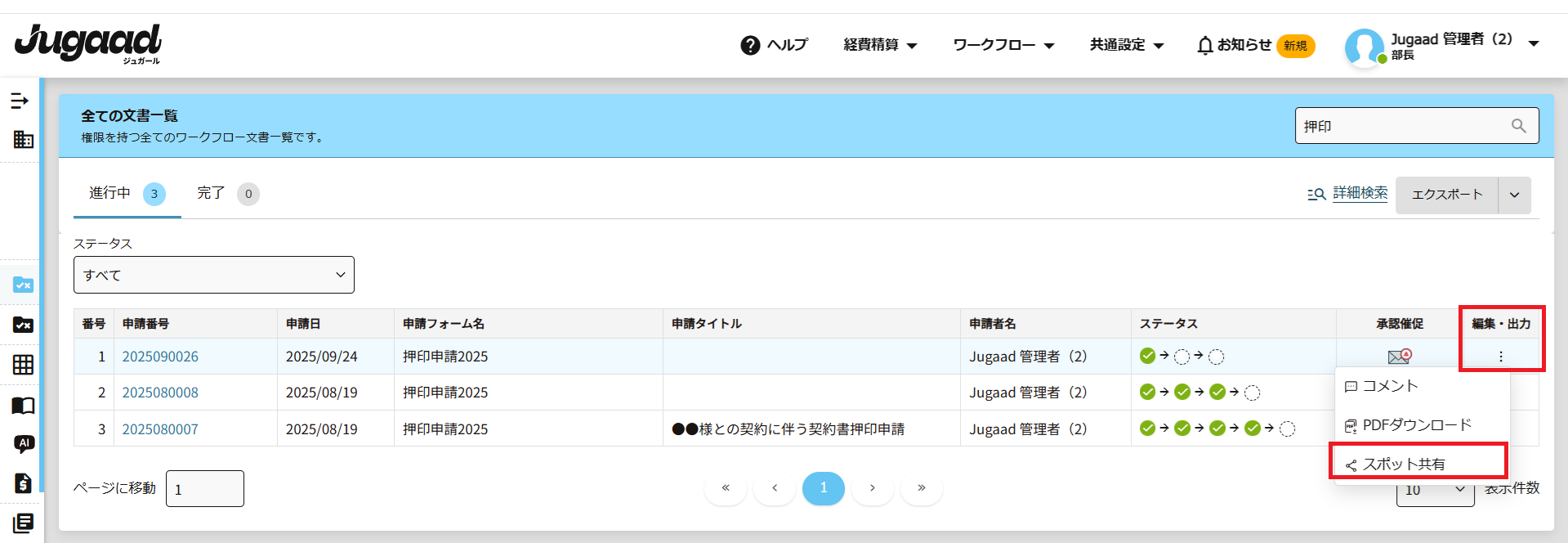Choose PDFダウンロード from the popup menu
Viewport: 1568px width, 543px height.
click(x=1416, y=425)
